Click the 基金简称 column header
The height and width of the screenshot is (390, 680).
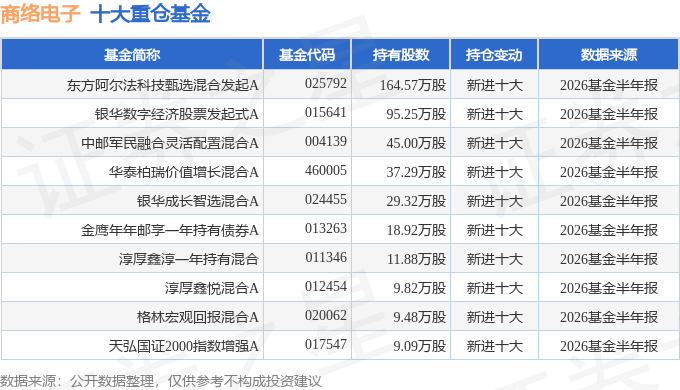132,55
